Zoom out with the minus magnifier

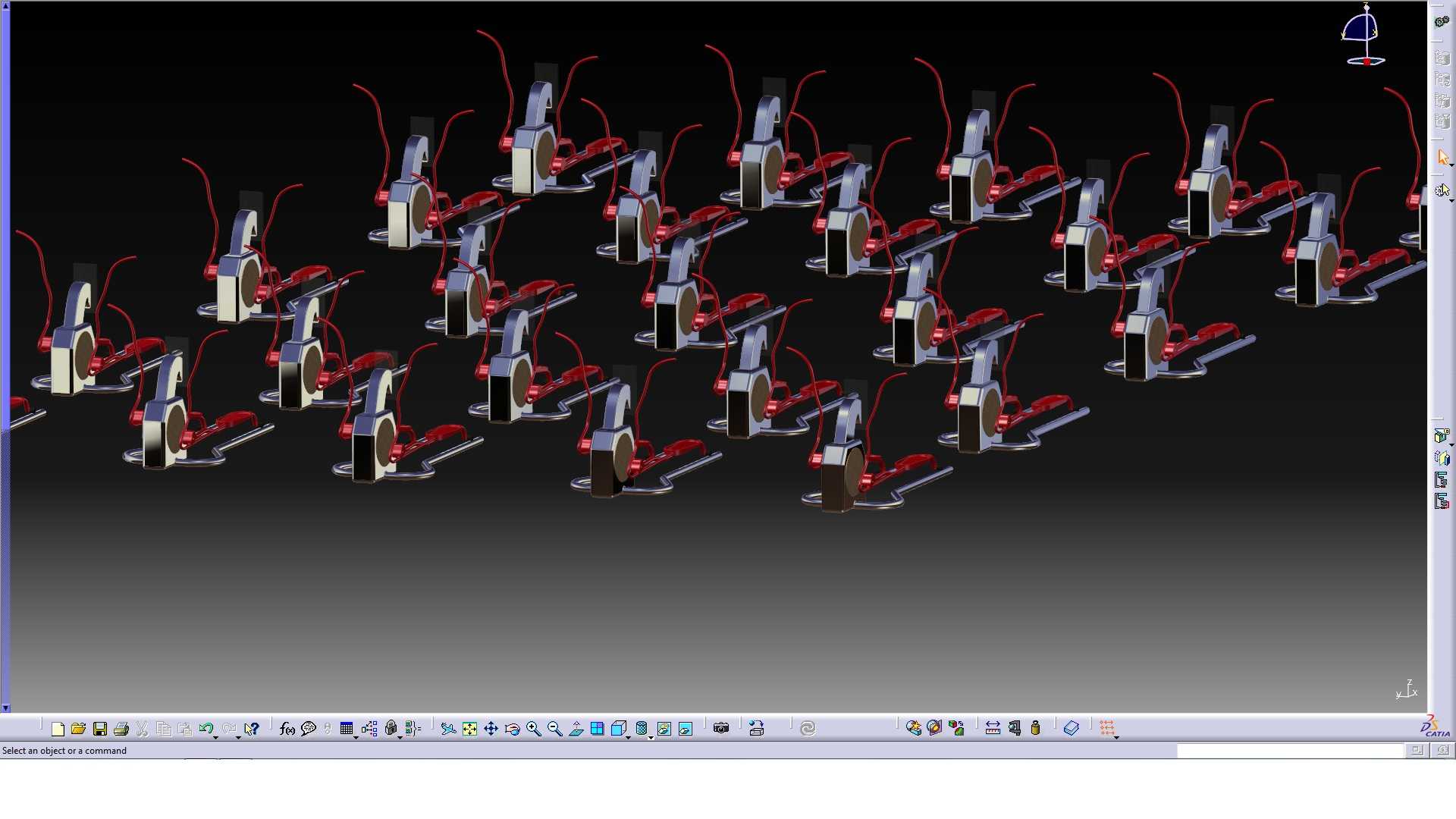tap(554, 729)
